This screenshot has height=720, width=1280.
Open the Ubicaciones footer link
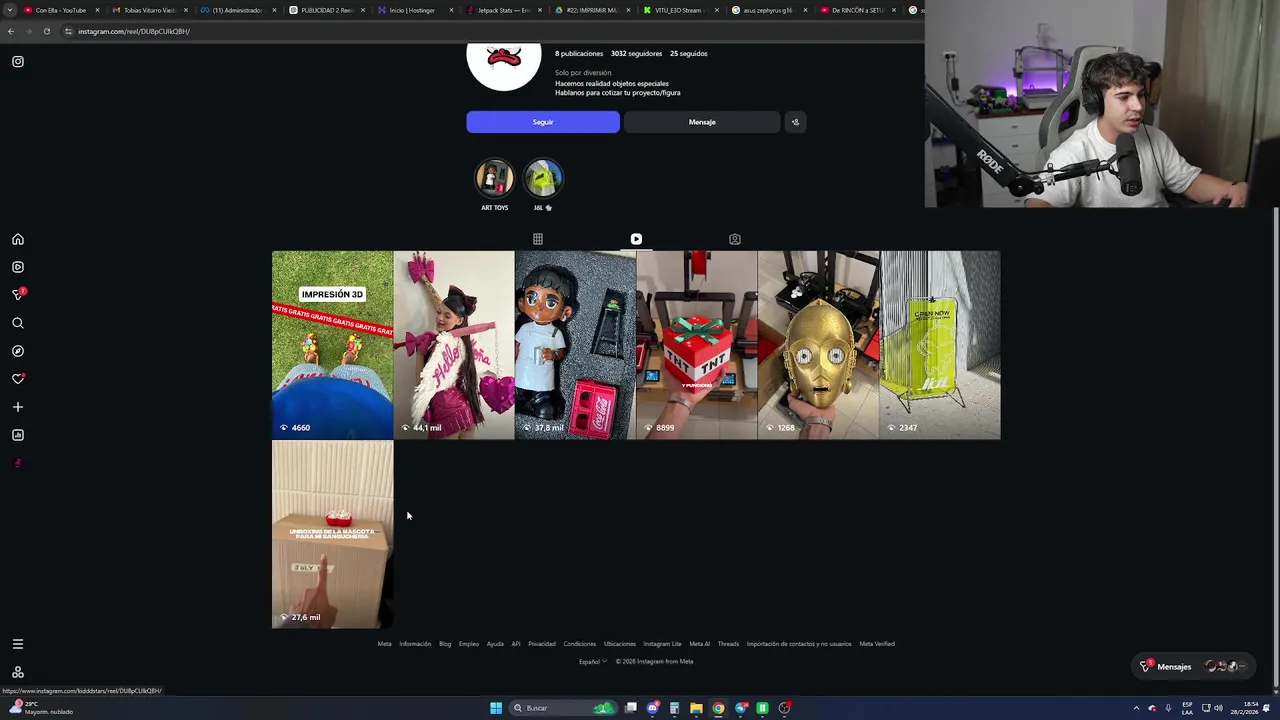coord(620,644)
